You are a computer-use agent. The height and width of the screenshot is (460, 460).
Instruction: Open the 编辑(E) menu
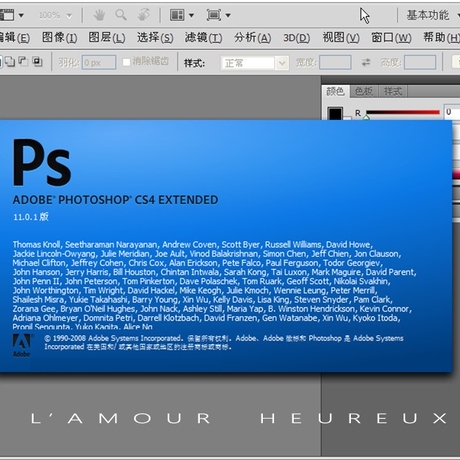point(15,38)
